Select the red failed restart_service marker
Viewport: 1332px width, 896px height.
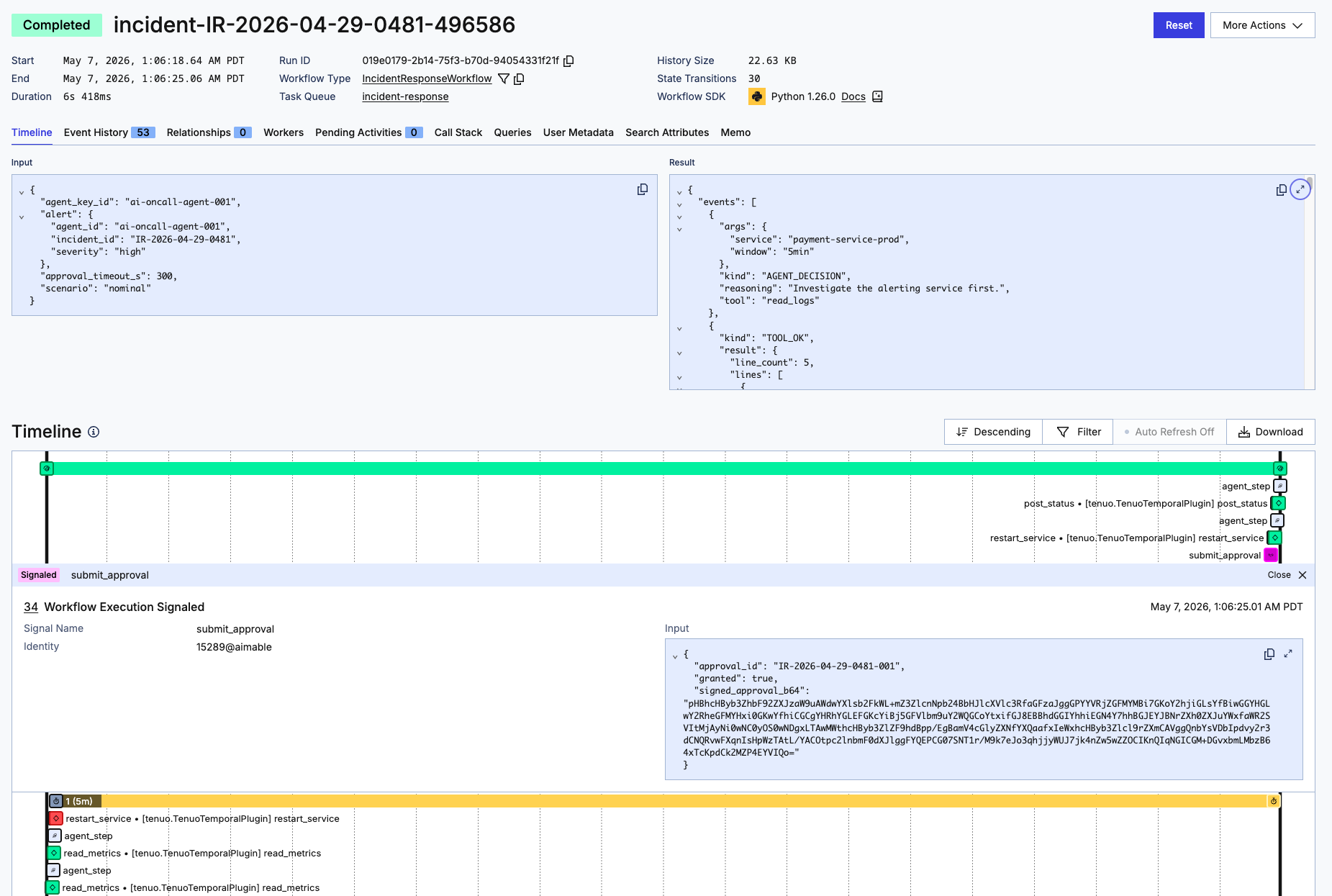point(56,818)
